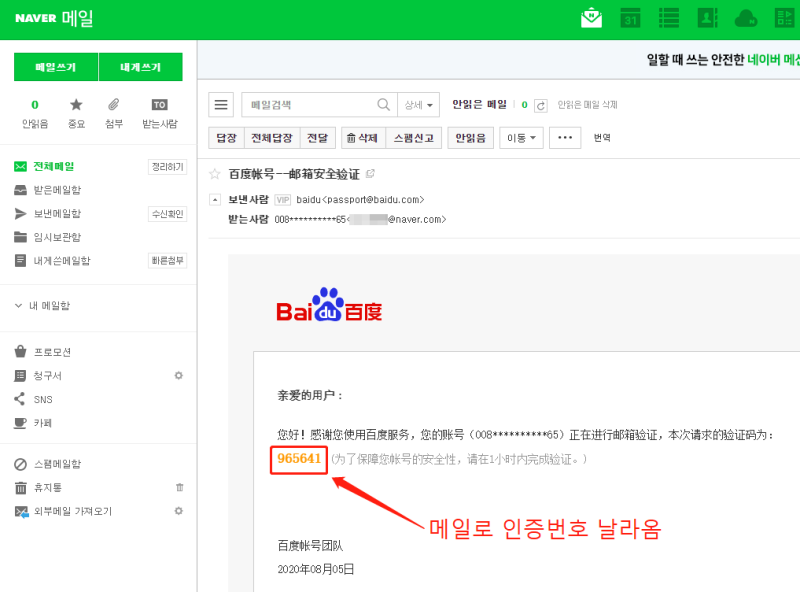The image size is (800, 592).
Task: Mark mail unread with 안읽음 button
Action: [x=470, y=138]
